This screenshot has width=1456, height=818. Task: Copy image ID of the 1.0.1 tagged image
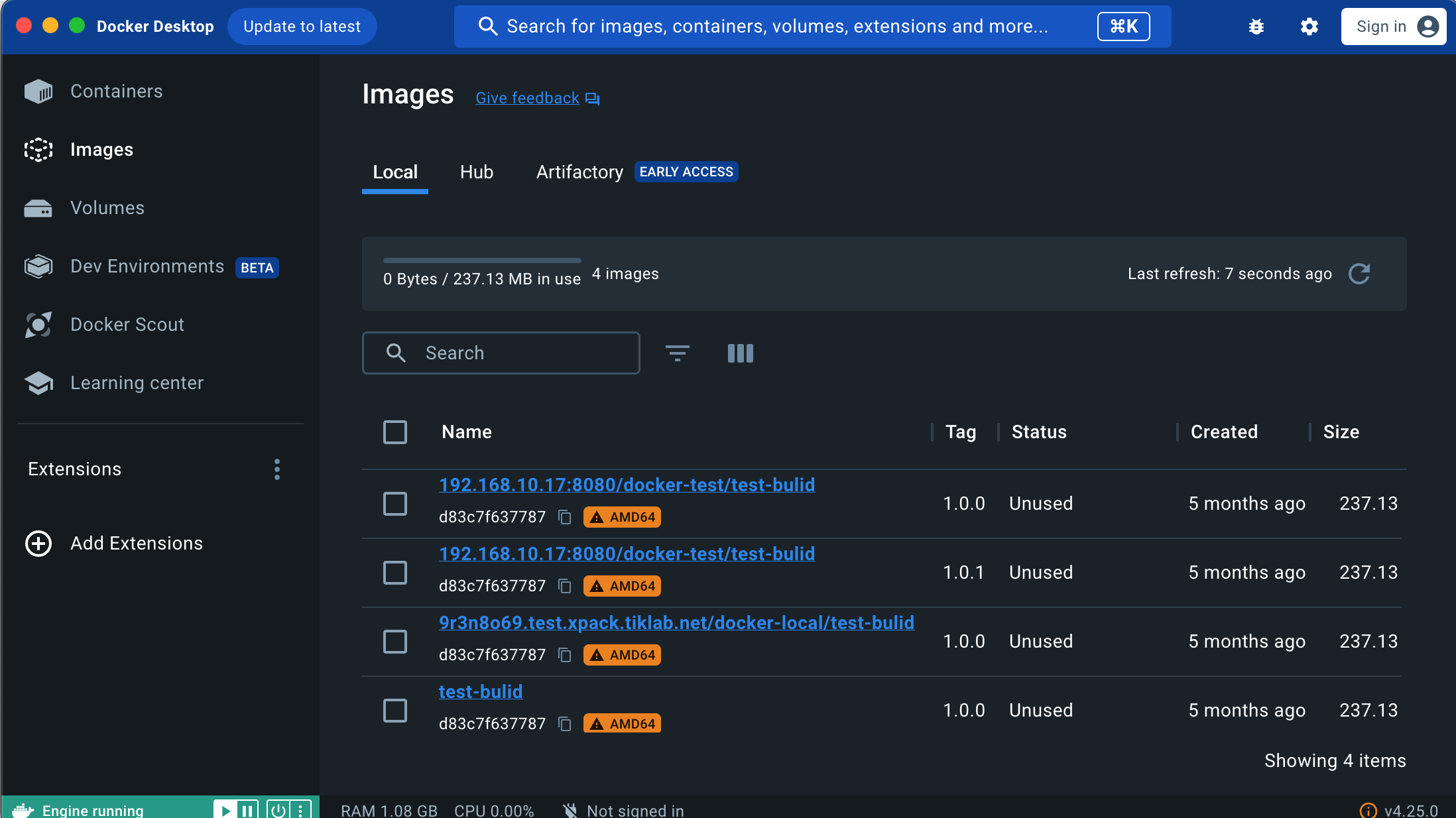click(565, 586)
